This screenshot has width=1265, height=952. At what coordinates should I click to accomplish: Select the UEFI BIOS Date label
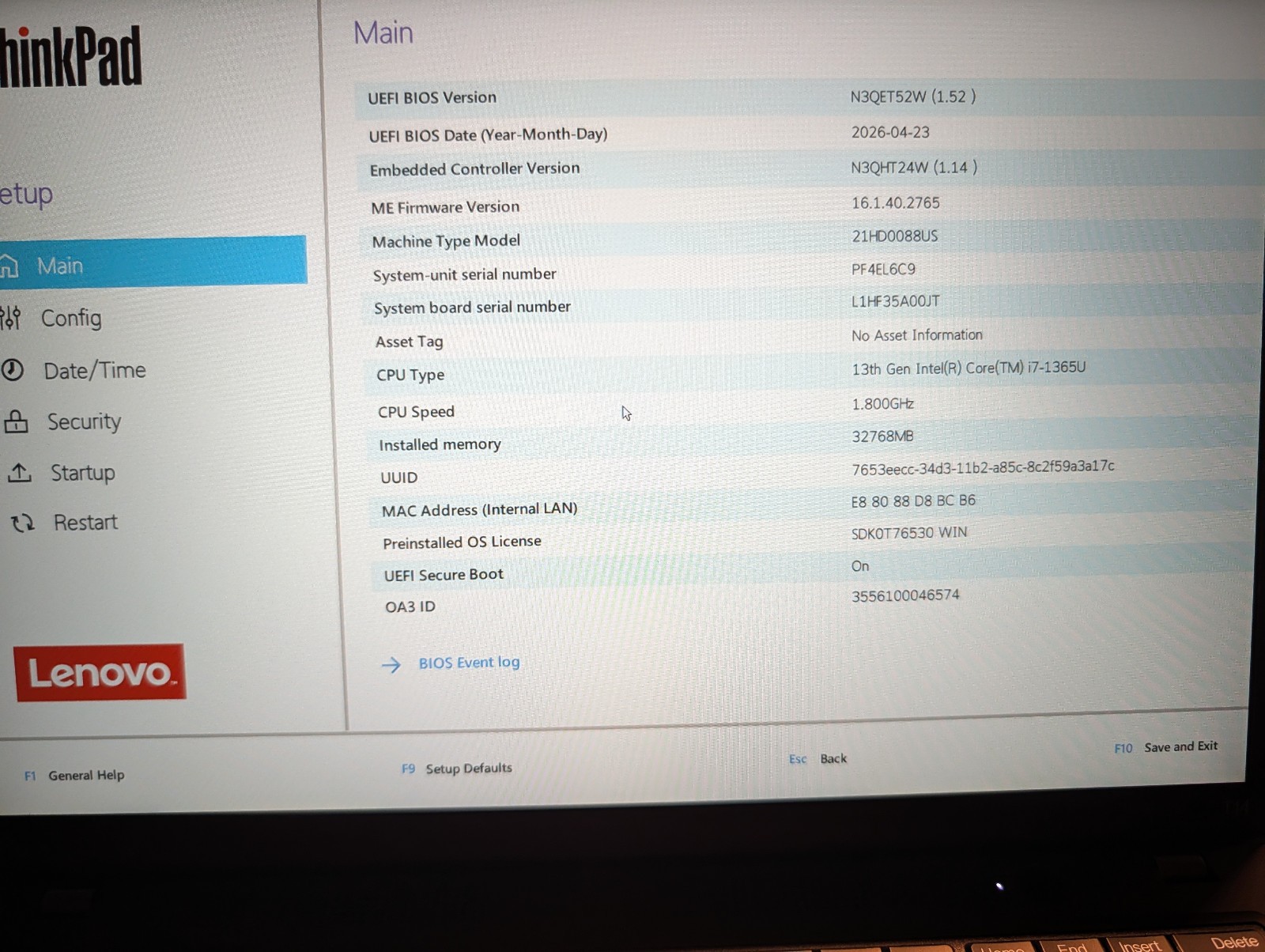488,135
